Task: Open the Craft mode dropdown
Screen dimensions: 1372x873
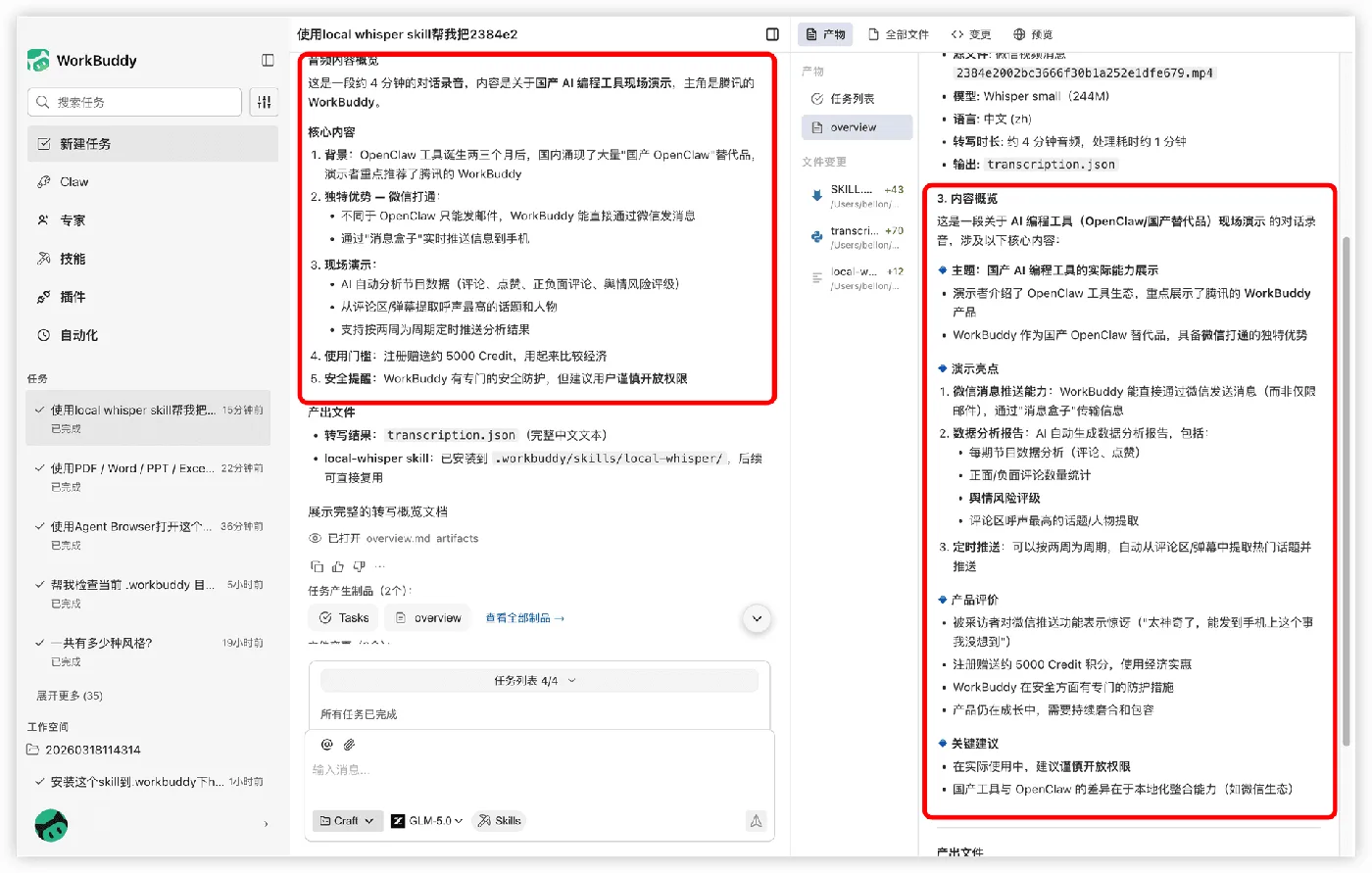Action: click(347, 821)
